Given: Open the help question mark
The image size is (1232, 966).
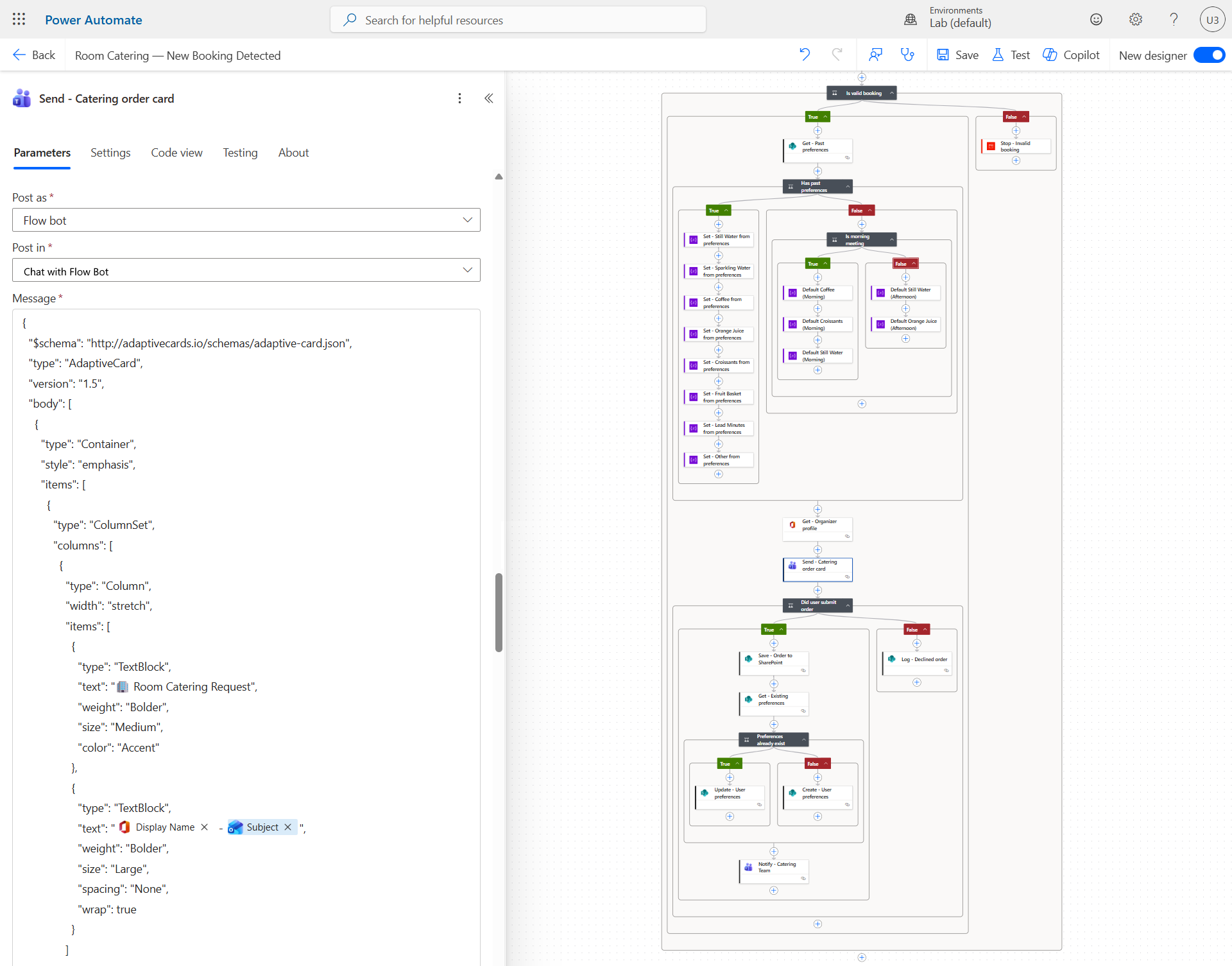Looking at the screenshot, I should click(x=1174, y=19).
